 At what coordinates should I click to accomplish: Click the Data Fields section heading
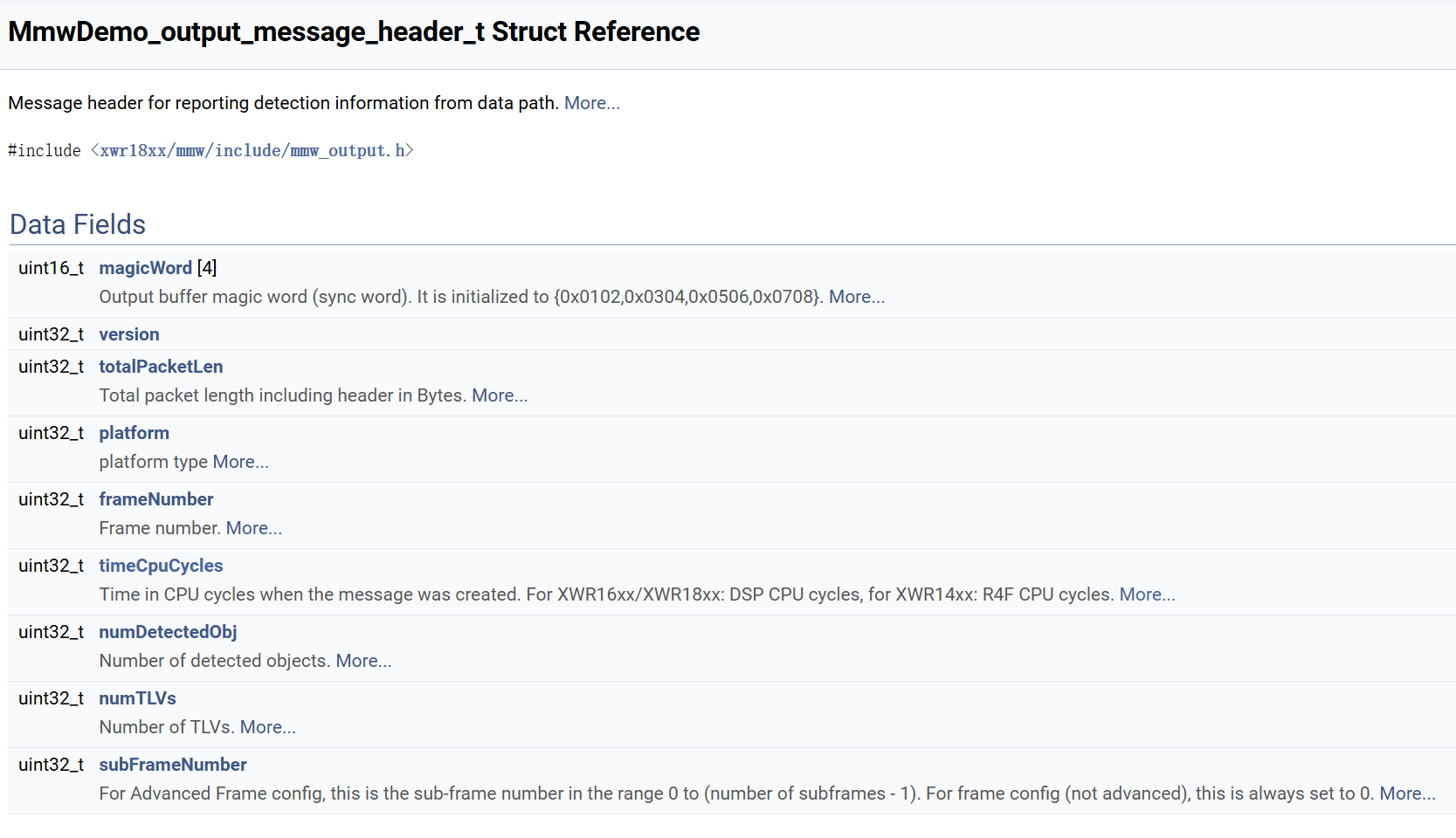[78, 224]
